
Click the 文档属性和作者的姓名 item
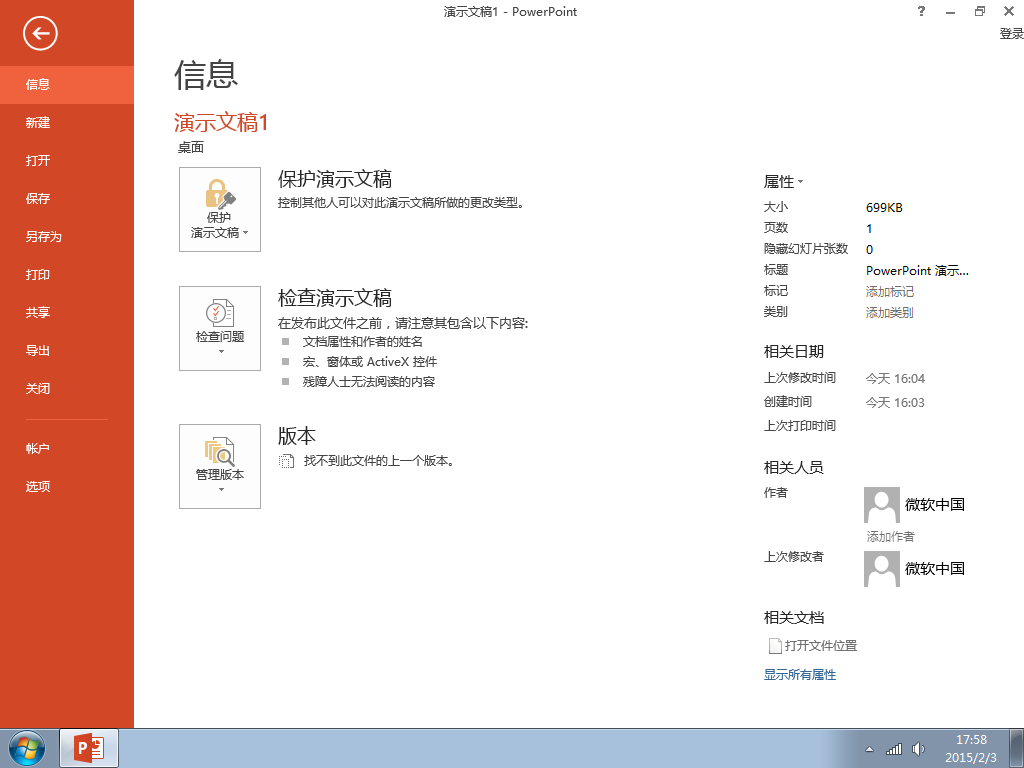point(362,342)
